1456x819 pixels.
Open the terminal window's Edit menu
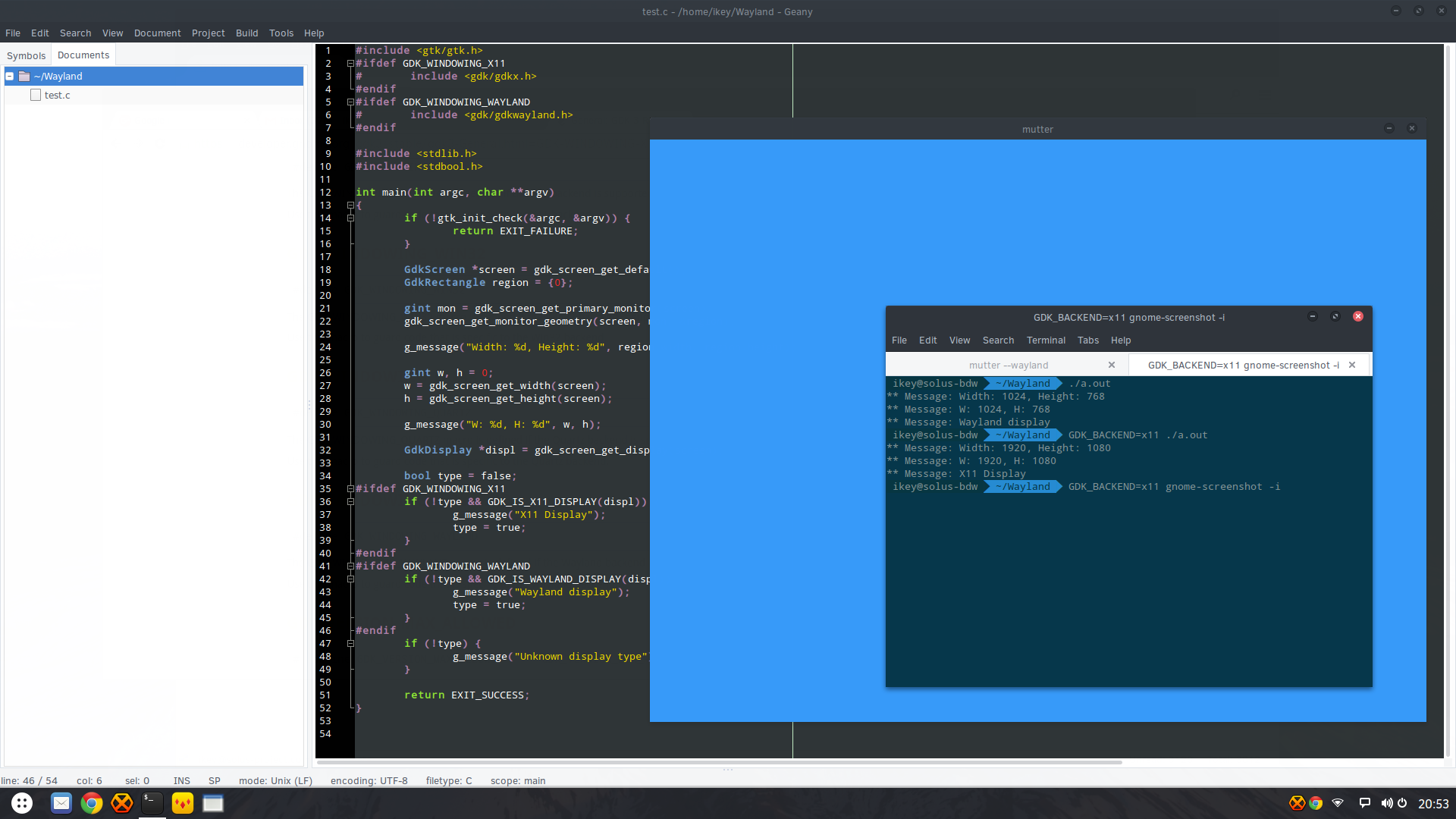point(928,340)
